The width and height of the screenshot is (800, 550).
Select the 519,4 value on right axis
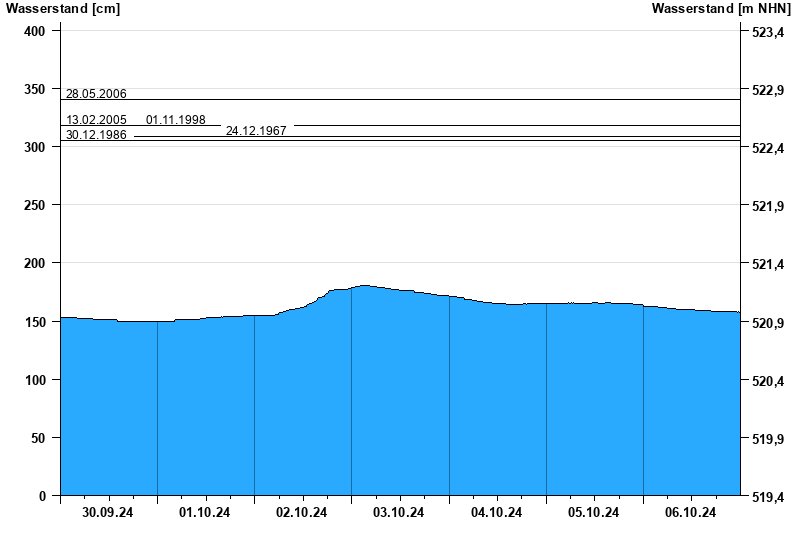click(767, 497)
